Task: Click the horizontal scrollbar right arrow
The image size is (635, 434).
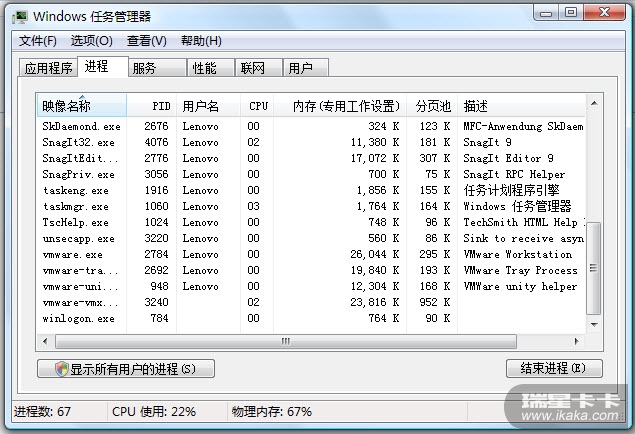Action: pos(577,341)
